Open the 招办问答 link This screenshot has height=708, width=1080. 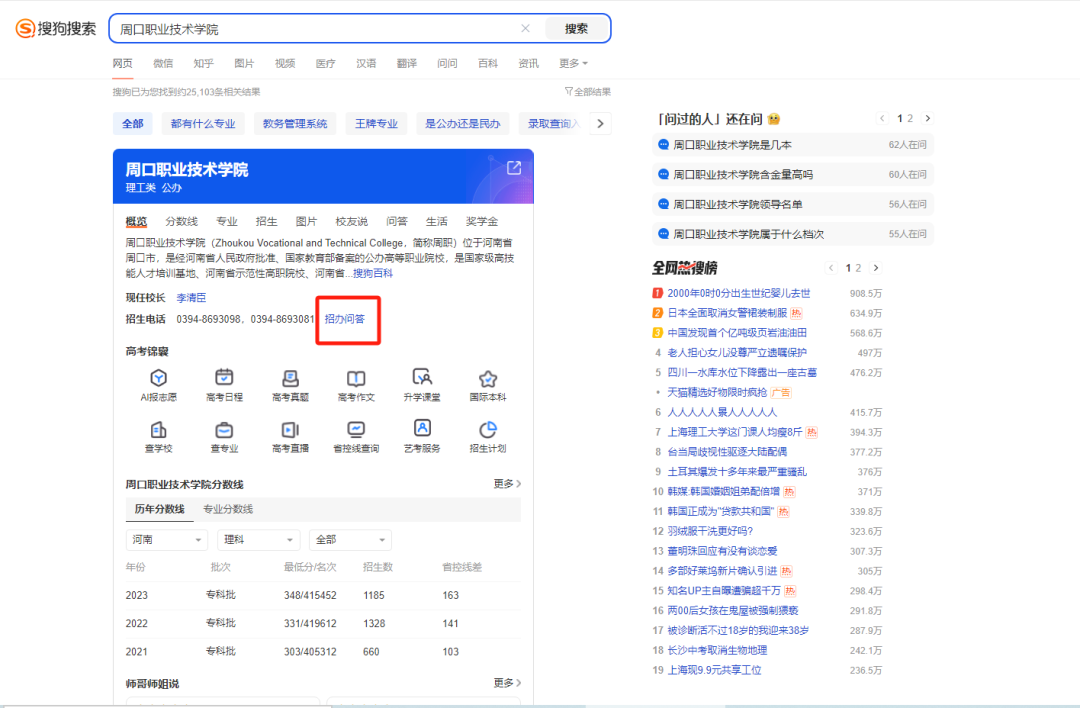(x=345, y=319)
